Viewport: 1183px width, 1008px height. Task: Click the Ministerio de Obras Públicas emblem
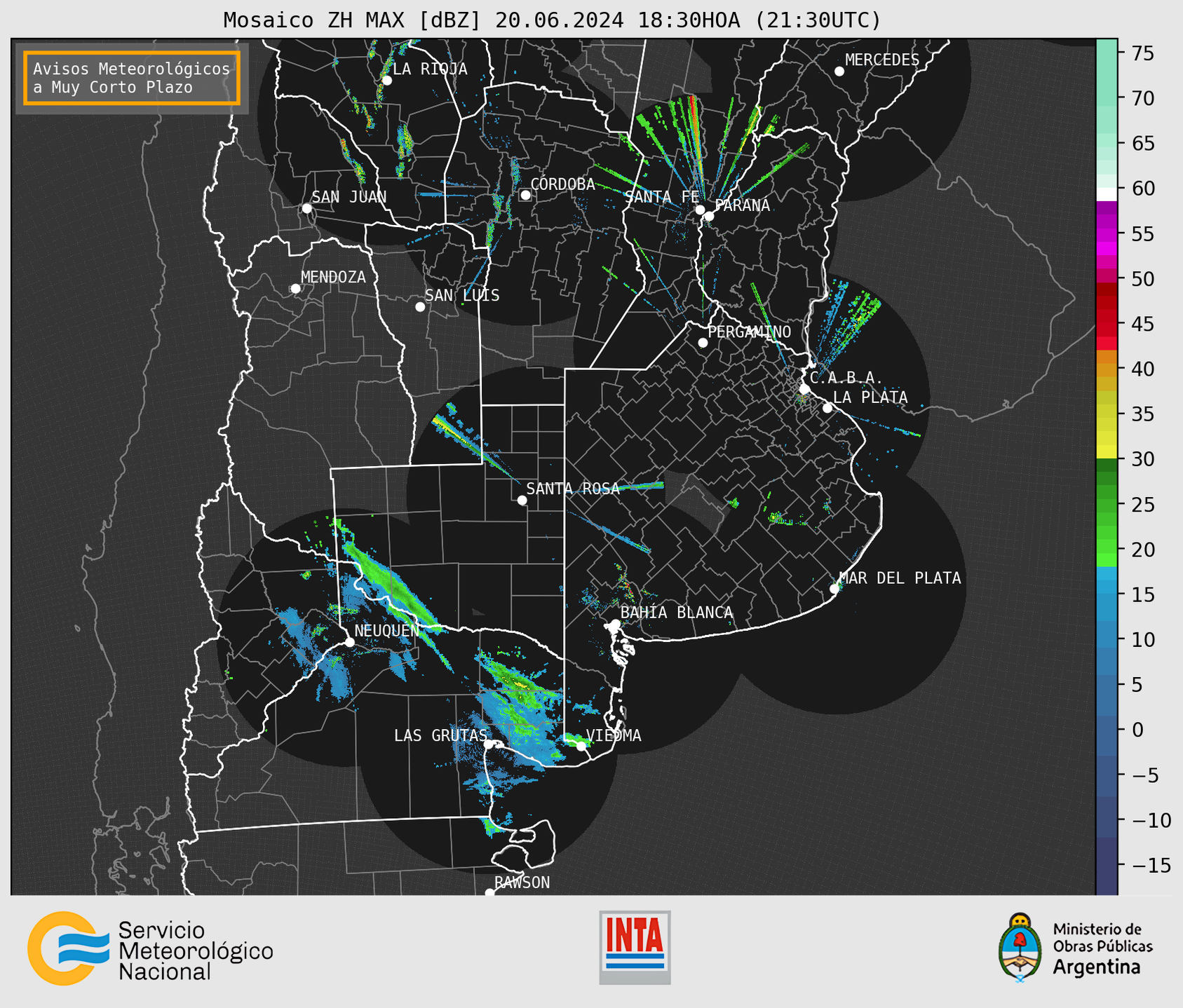pyautogui.click(x=1020, y=947)
